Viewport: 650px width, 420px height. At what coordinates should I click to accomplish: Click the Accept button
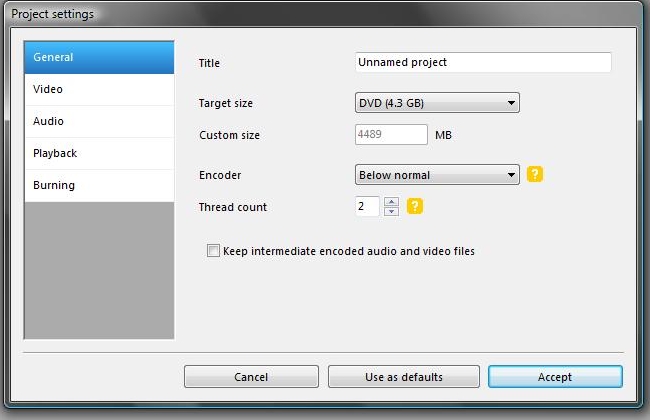click(x=555, y=376)
